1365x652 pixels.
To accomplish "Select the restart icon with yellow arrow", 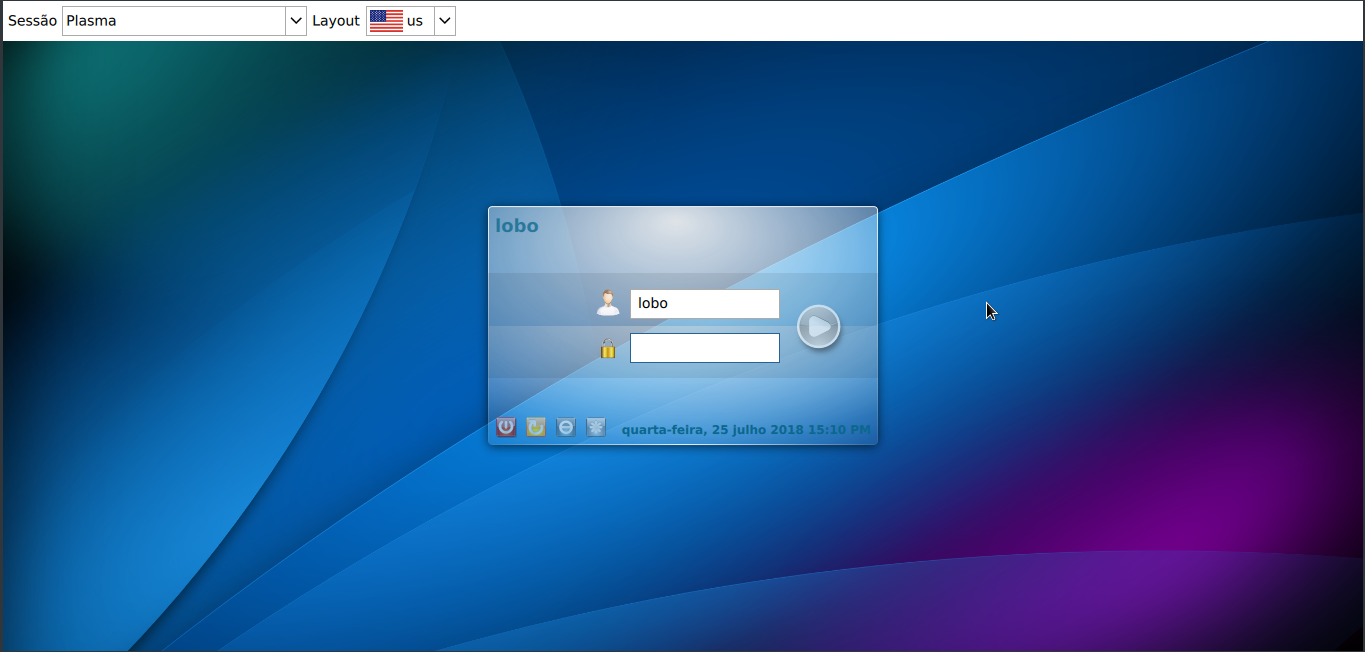I will (536, 427).
